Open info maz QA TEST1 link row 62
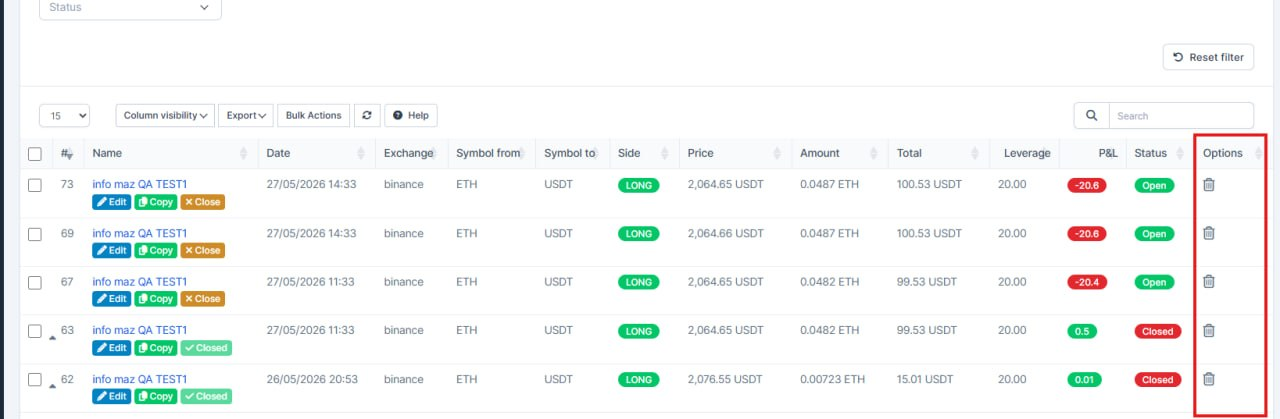 (140, 379)
